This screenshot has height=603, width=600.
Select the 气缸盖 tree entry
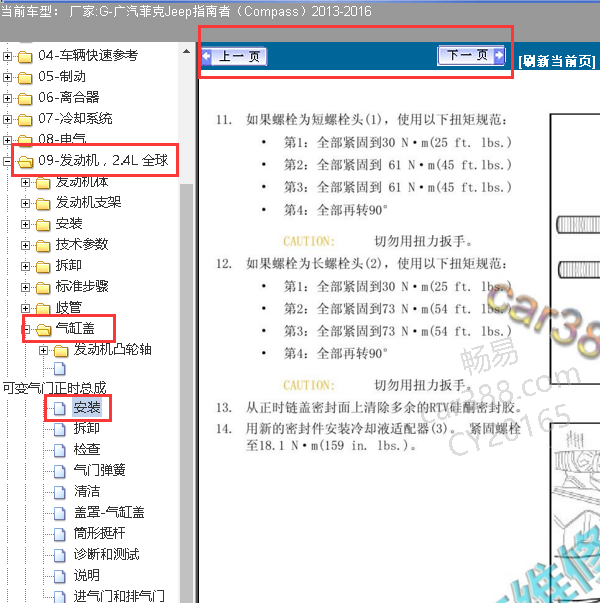[75, 328]
